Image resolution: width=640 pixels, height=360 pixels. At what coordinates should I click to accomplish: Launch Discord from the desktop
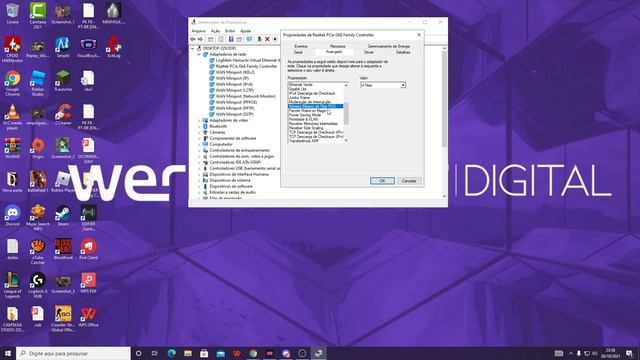coord(13,216)
